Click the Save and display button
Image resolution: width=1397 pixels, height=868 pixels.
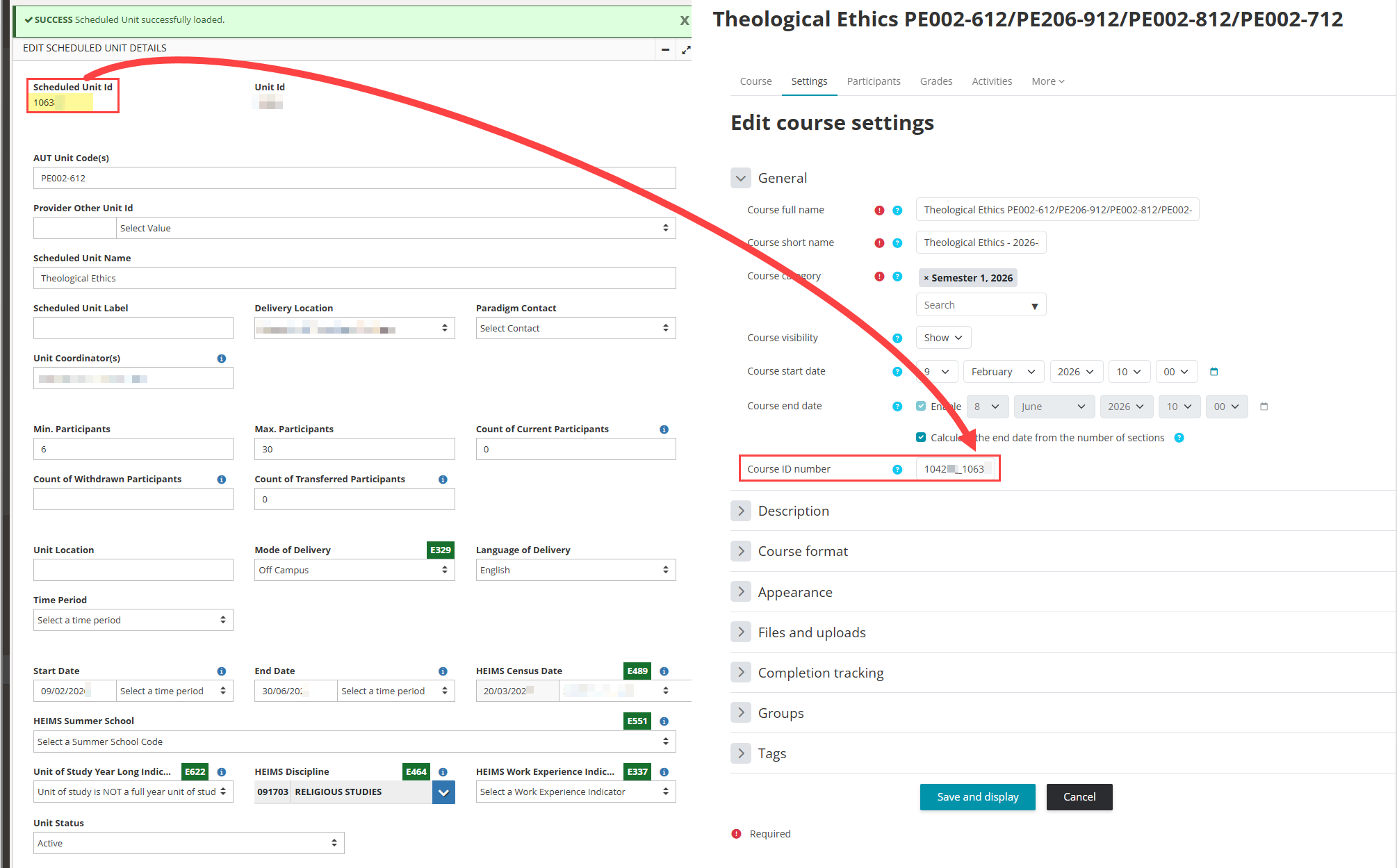[x=977, y=797]
